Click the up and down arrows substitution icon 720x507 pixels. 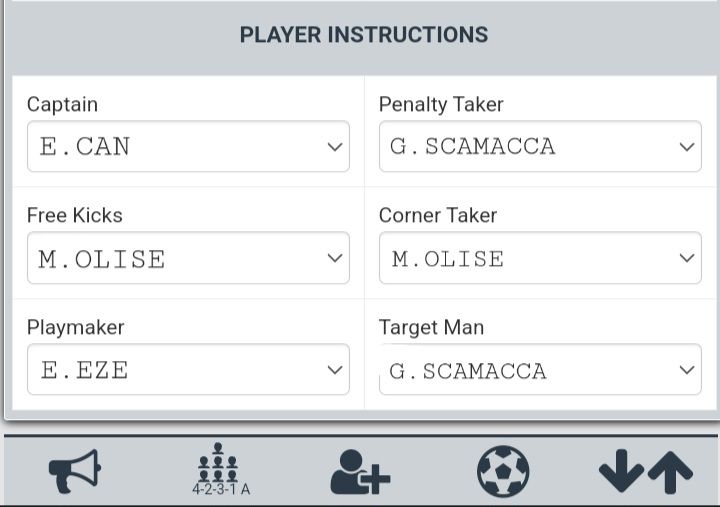pyautogui.click(x=645, y=471)
